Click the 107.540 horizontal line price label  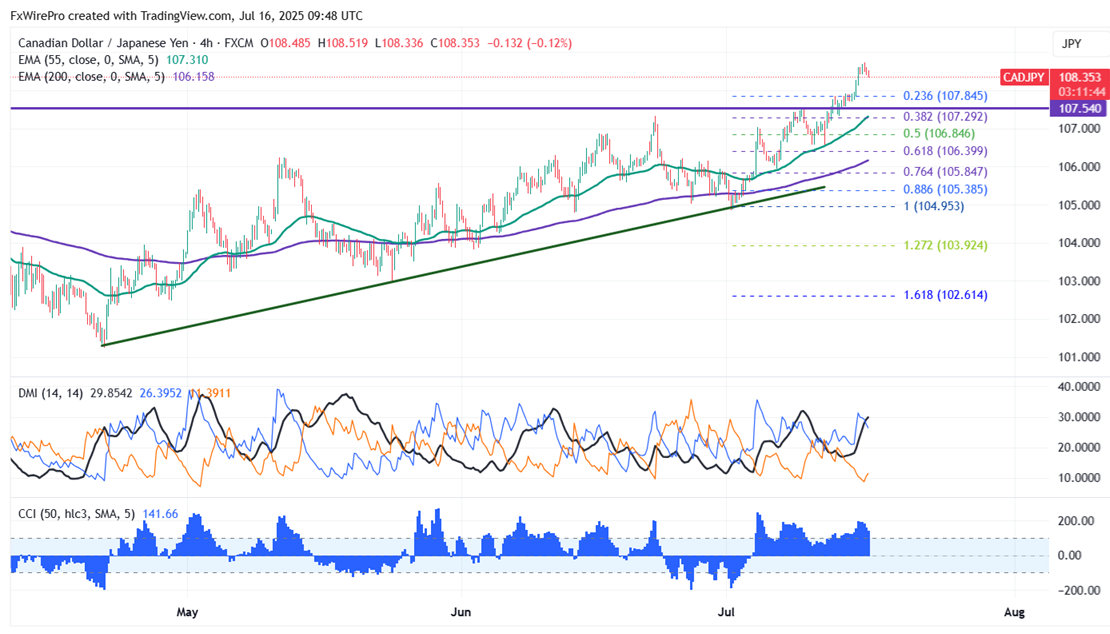(1079, 108)
